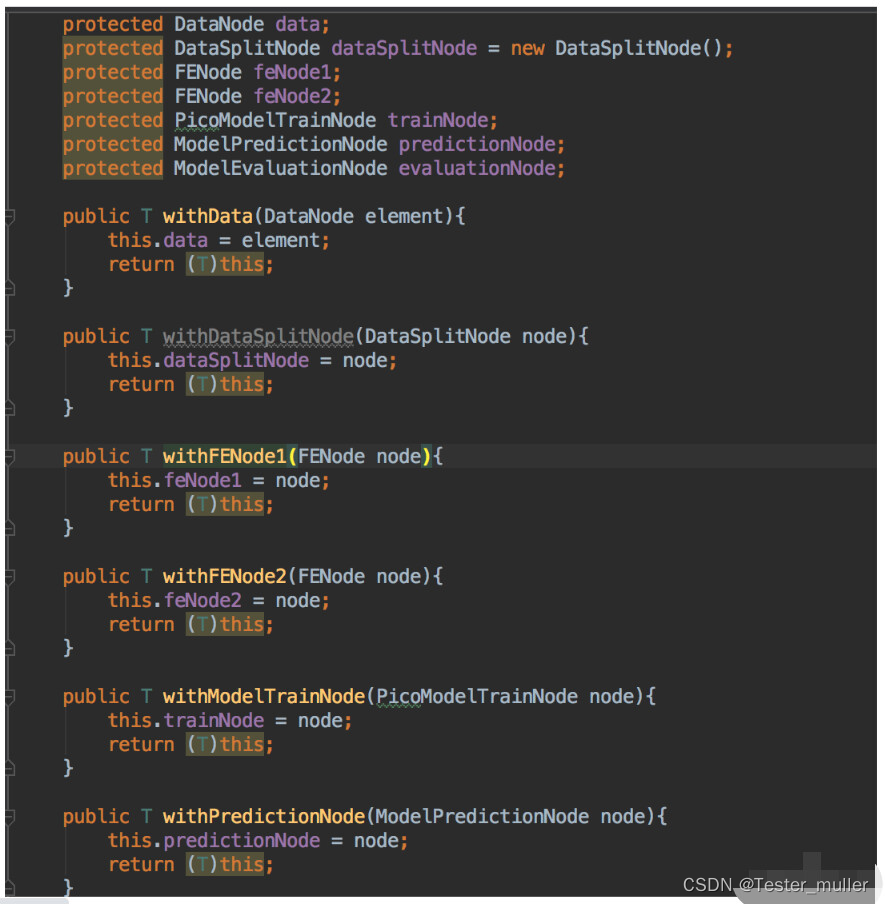
Task: Fold the withFENode1 method from the gutter
Action: (x=9, y=457)
